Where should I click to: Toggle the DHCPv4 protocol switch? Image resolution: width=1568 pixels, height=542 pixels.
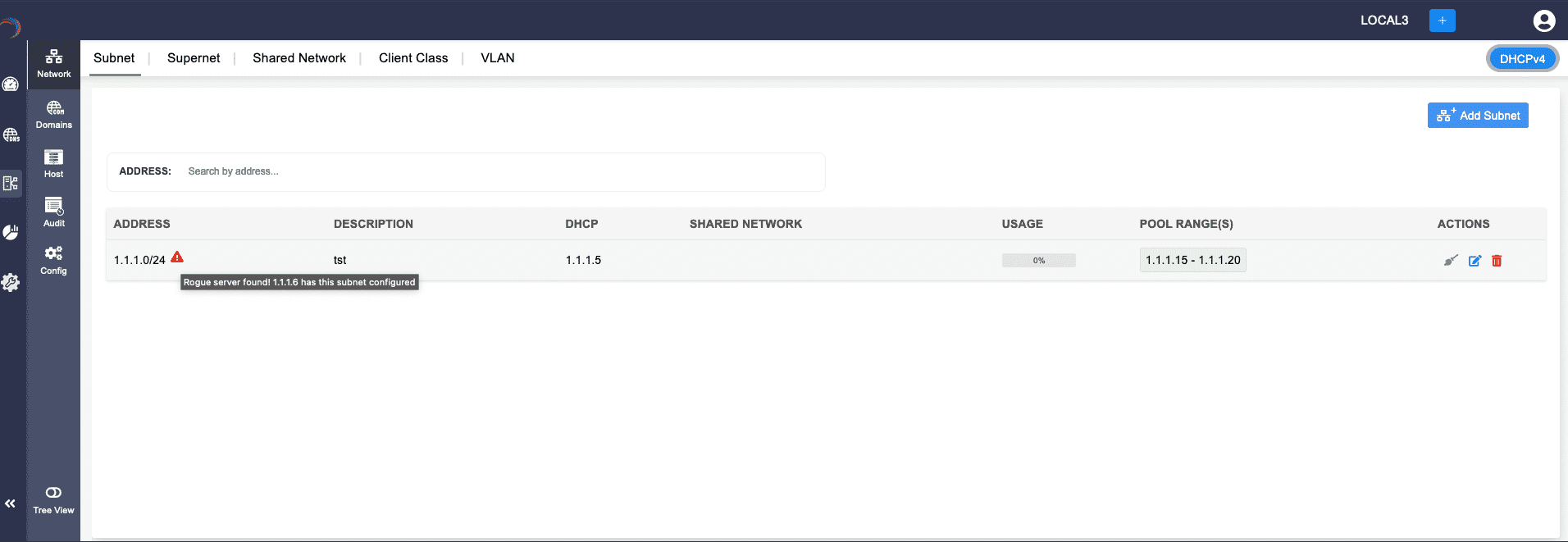coord(1522,59)
